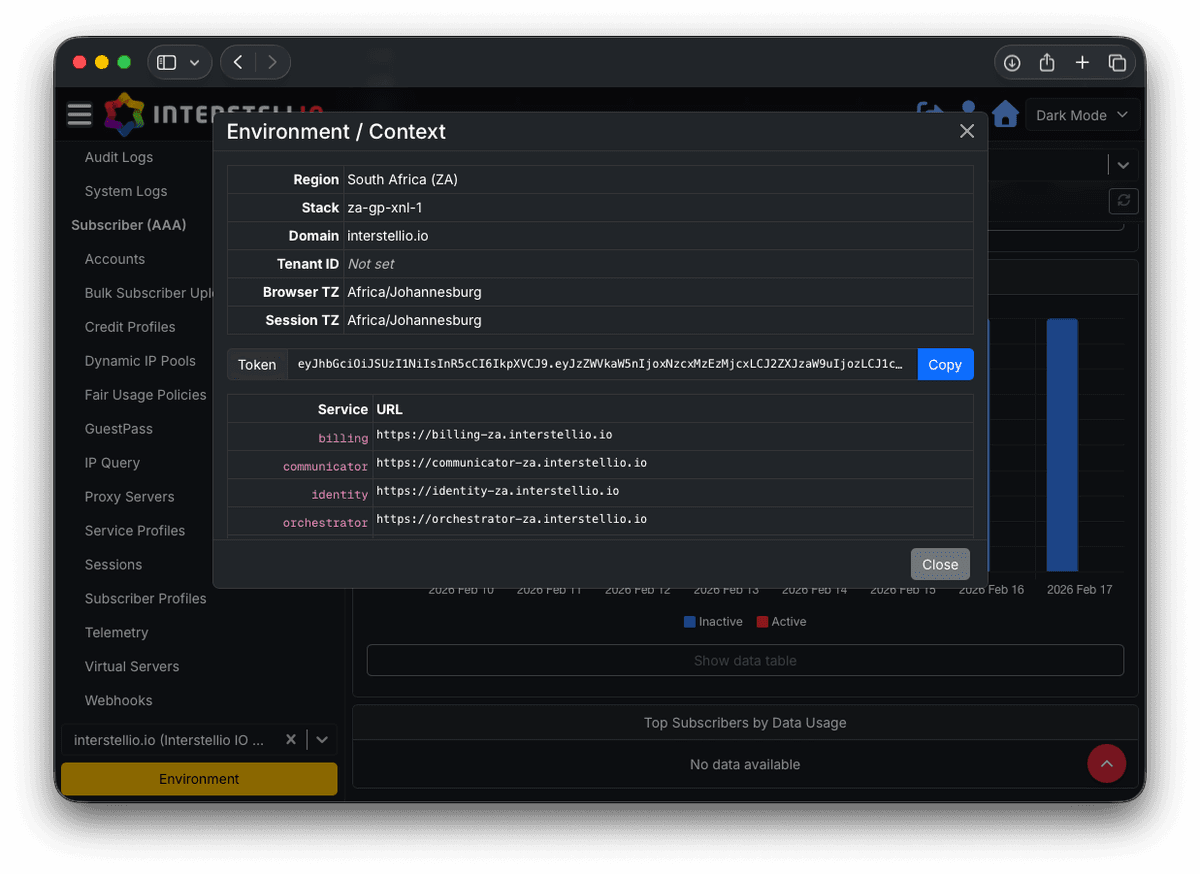Screen dimensions: 1200x874
Task: Click the Token text field
Action: tap(602, 365)
